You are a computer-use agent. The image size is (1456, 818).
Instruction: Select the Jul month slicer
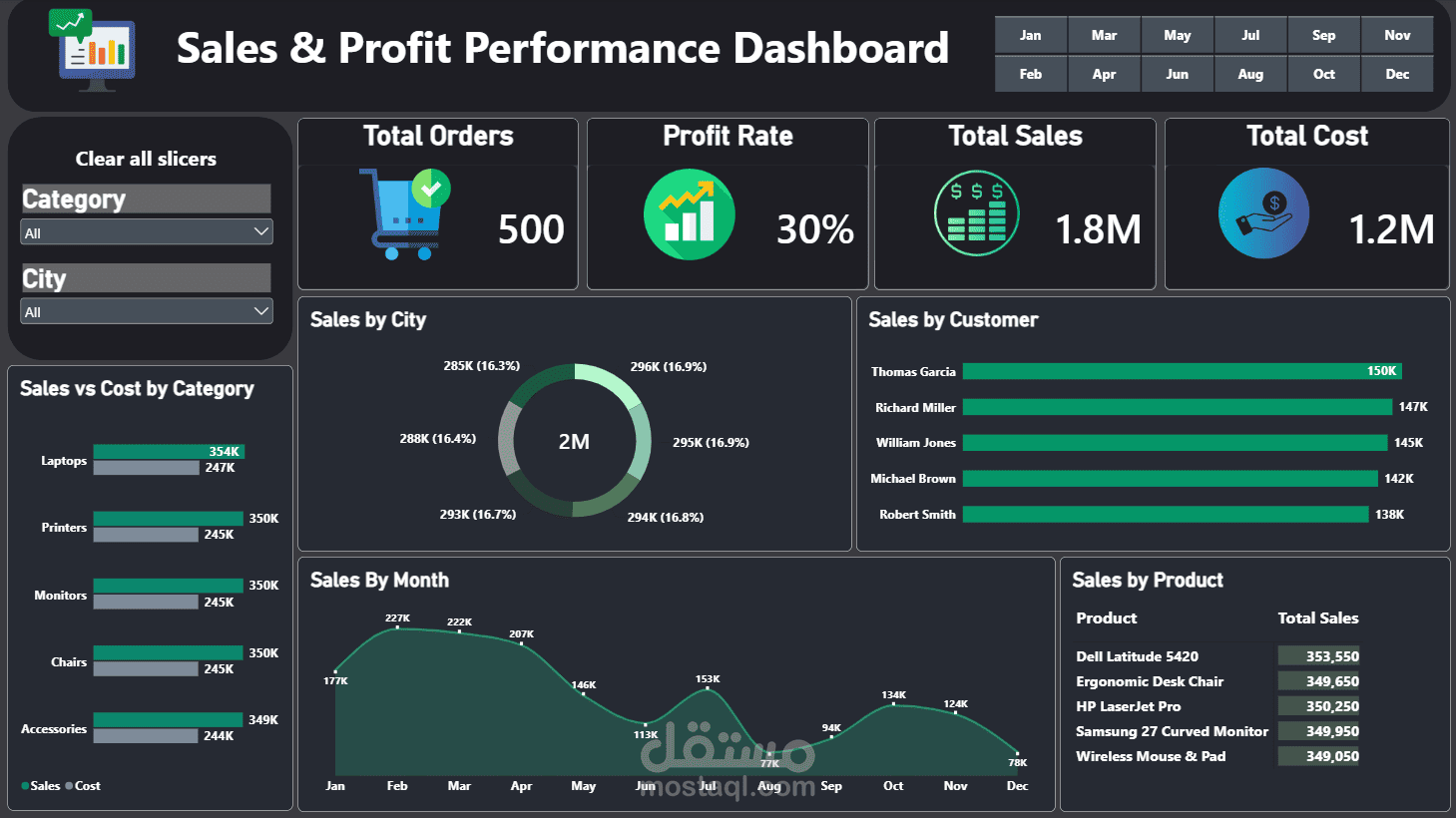click(1250, 35)
